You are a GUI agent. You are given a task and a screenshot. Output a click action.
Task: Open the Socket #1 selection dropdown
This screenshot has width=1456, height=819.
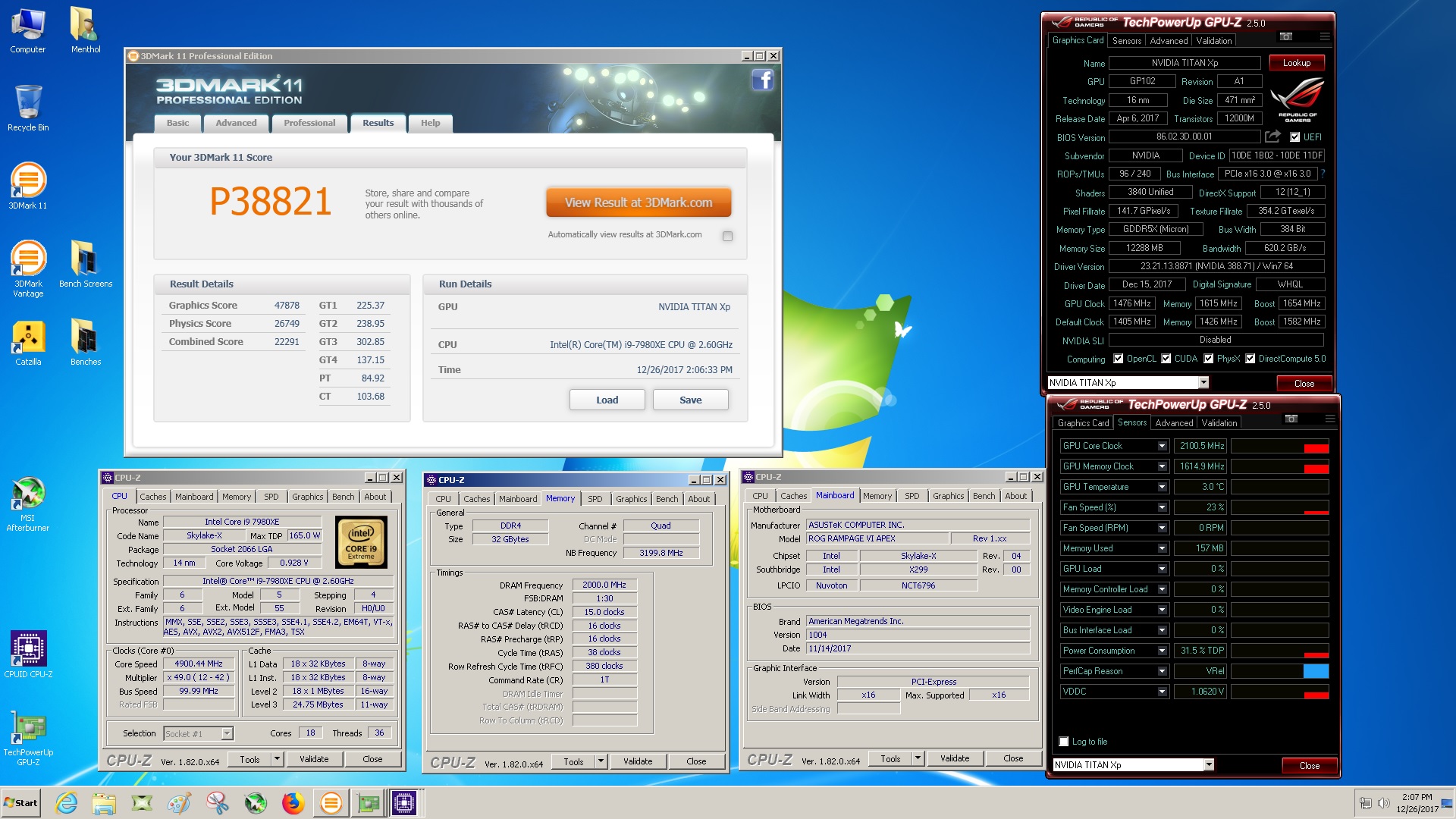pos(227,733)
